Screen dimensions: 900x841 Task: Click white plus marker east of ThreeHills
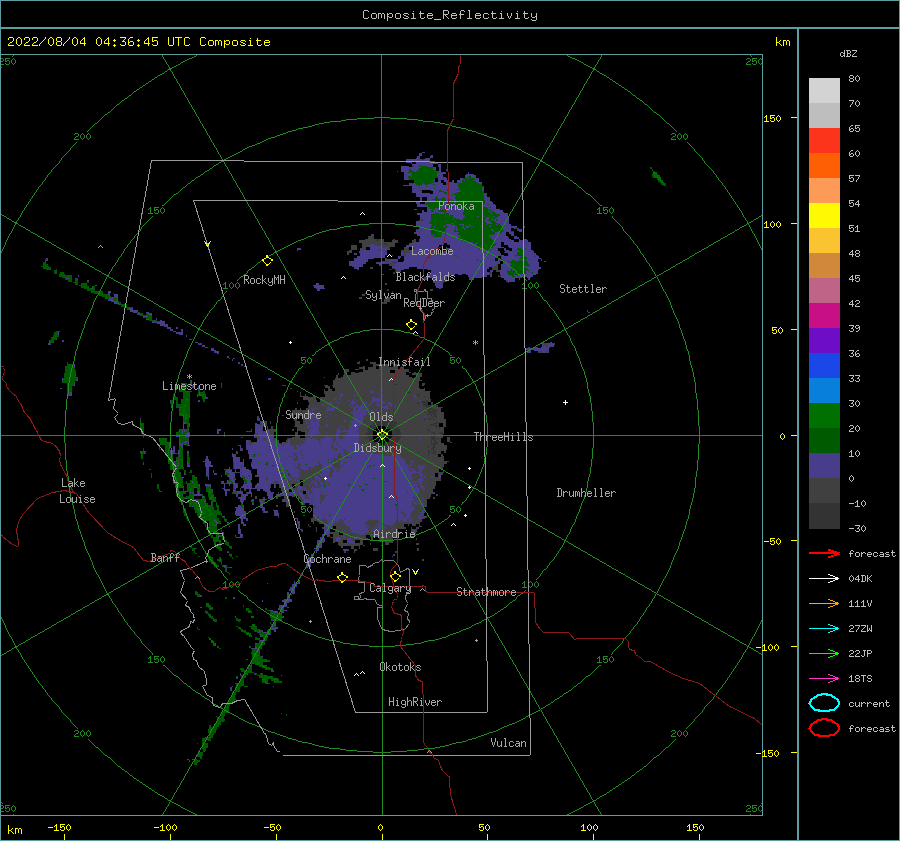pos(565,402)
